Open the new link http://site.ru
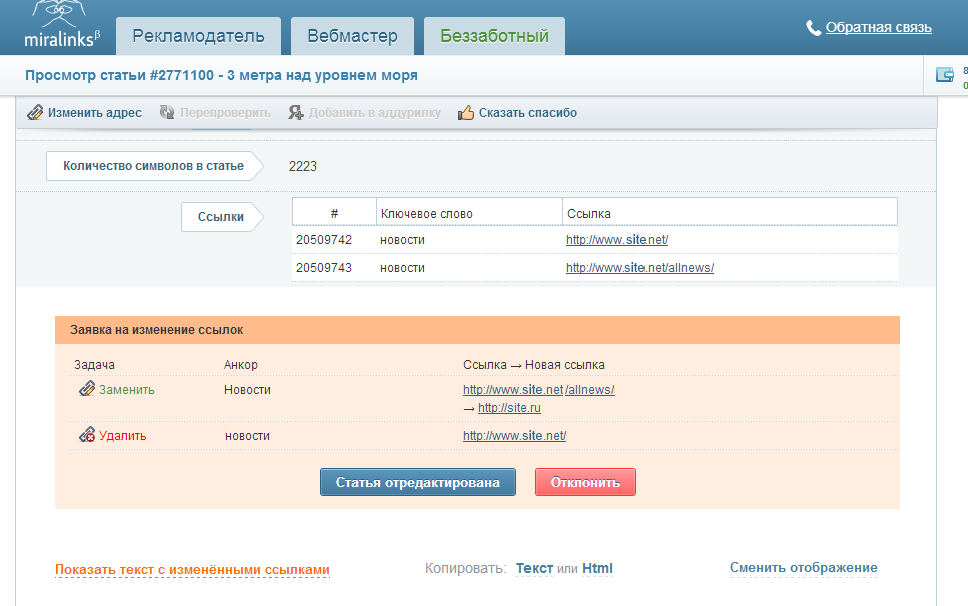Screen dimensions: 968x606 pyautogui.click(x=509, y=408)
